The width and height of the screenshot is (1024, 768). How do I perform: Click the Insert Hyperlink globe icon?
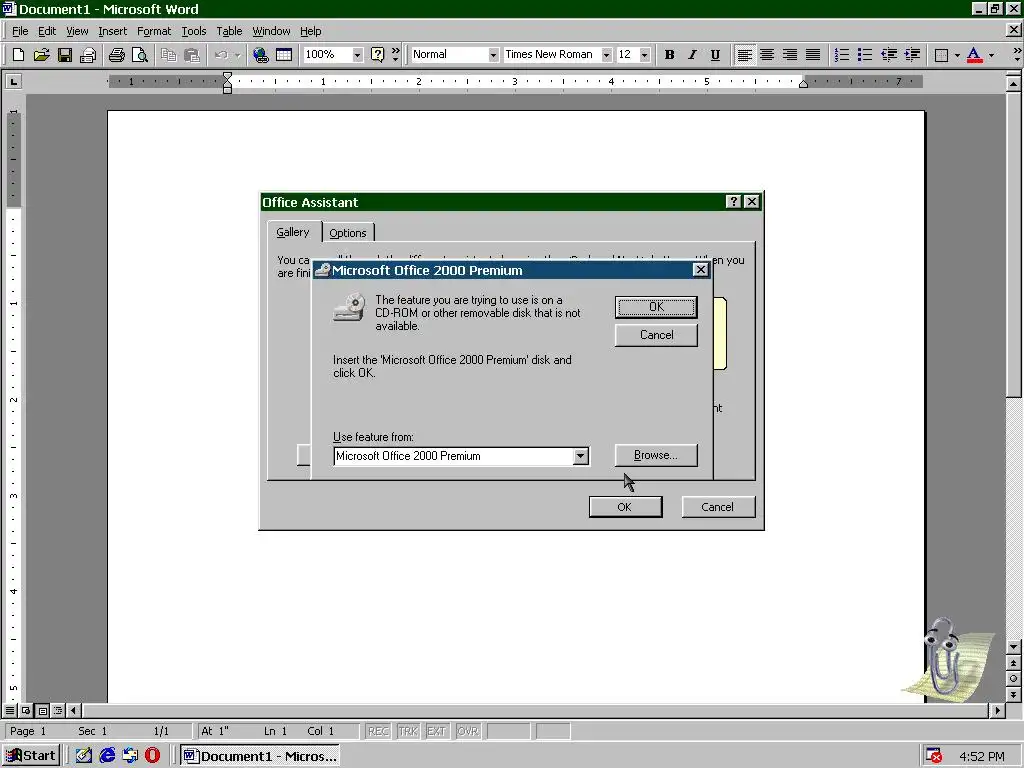point(261,55)
